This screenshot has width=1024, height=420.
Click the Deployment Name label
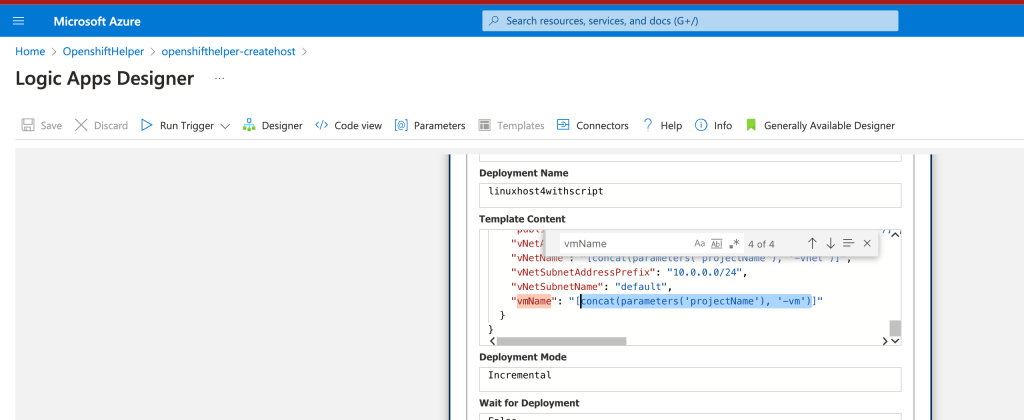[524, 173]
